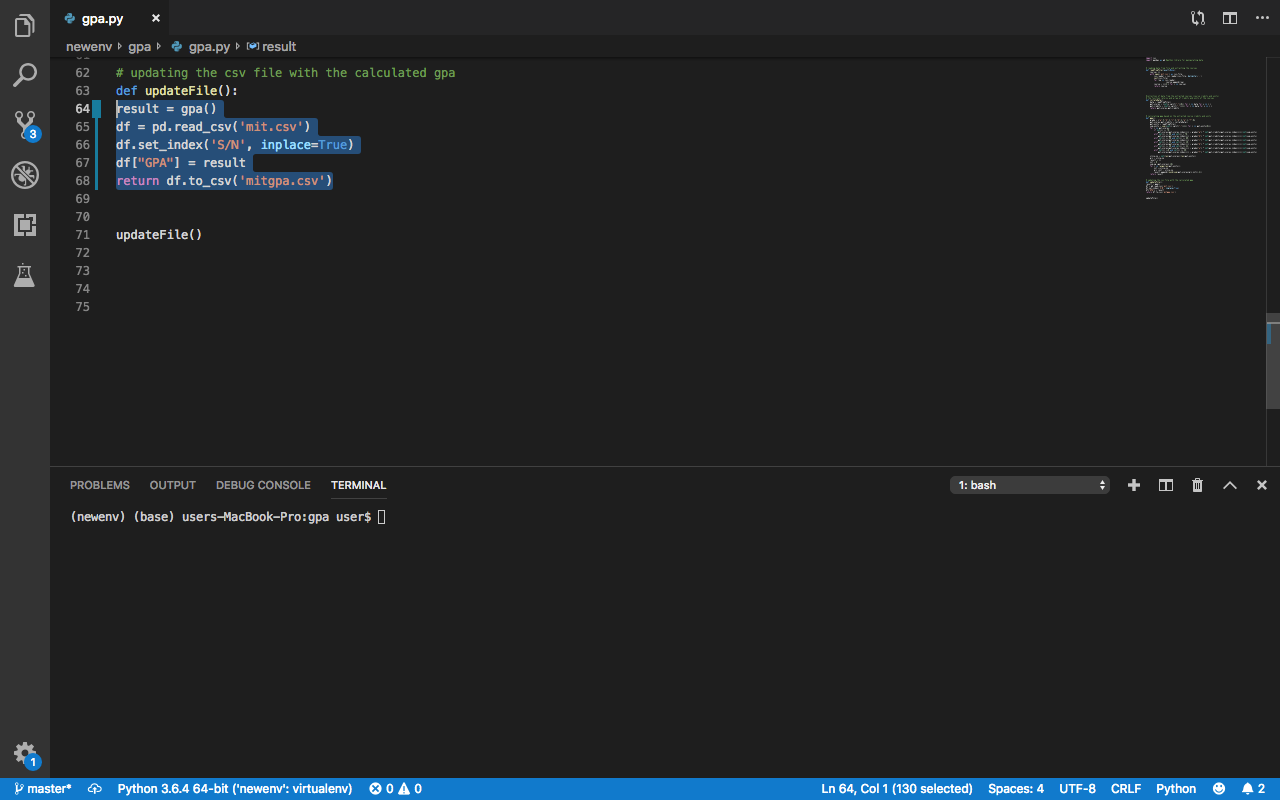Click the master* branch indicator

coord(41,789)
